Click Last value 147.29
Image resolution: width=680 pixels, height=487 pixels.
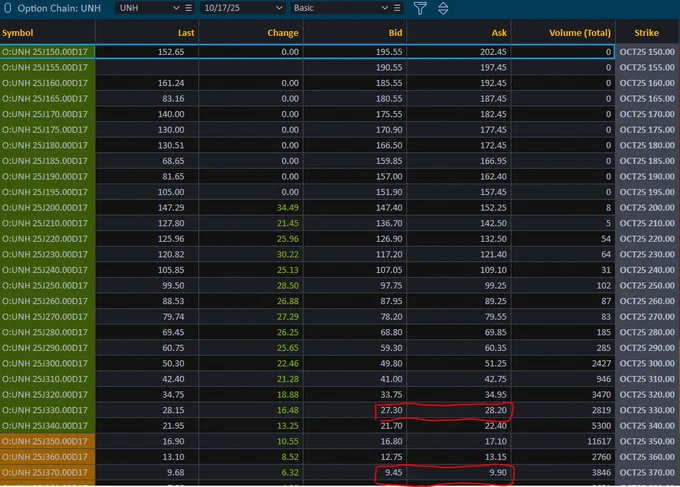click(x=171, y=208)
